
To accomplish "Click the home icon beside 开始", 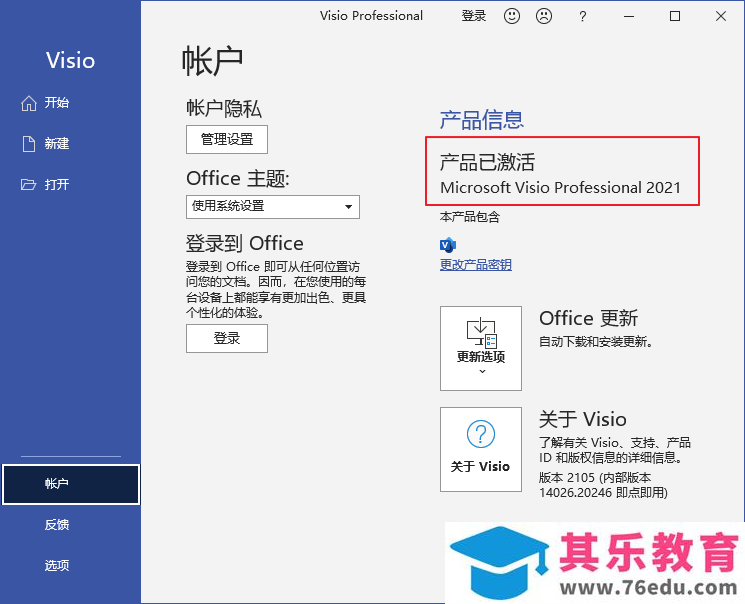I will [29, 103].
